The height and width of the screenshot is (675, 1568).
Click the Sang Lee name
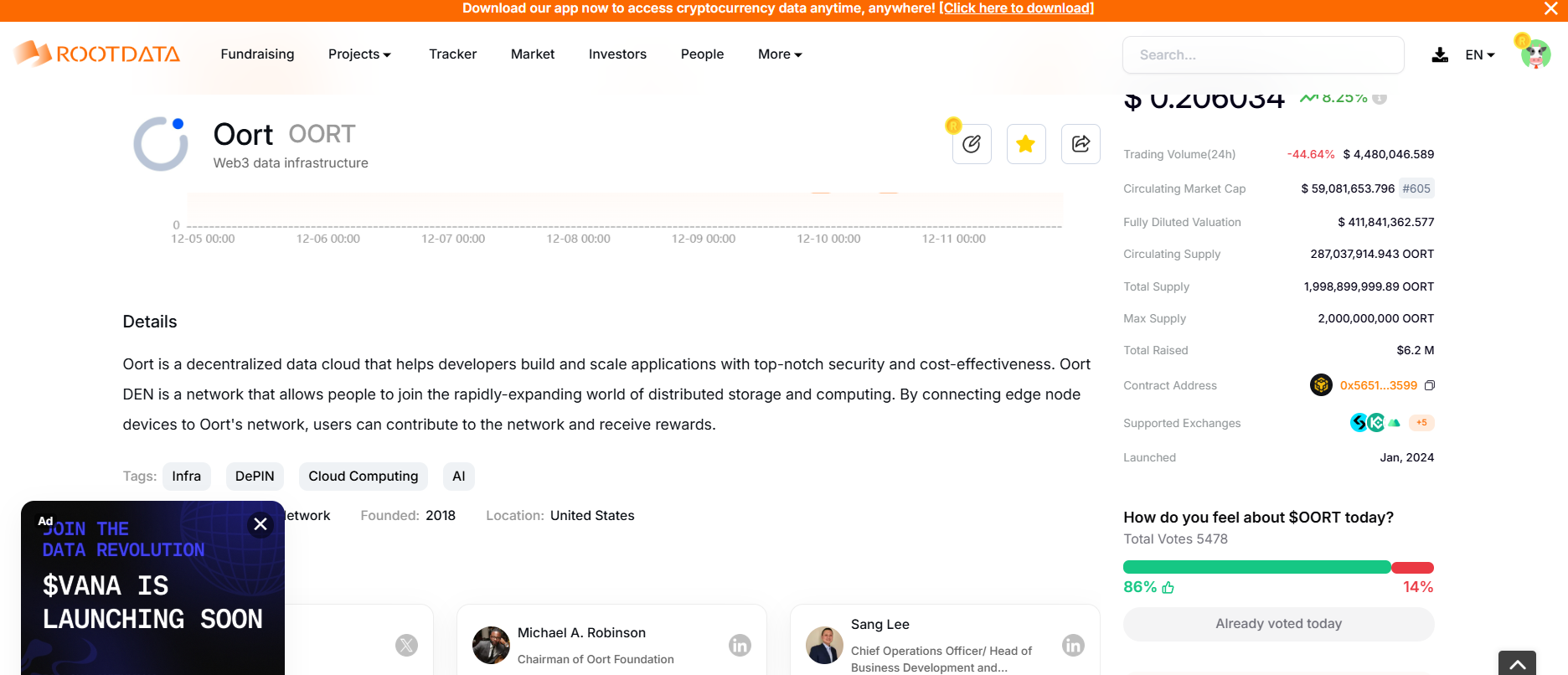point(880,625)
